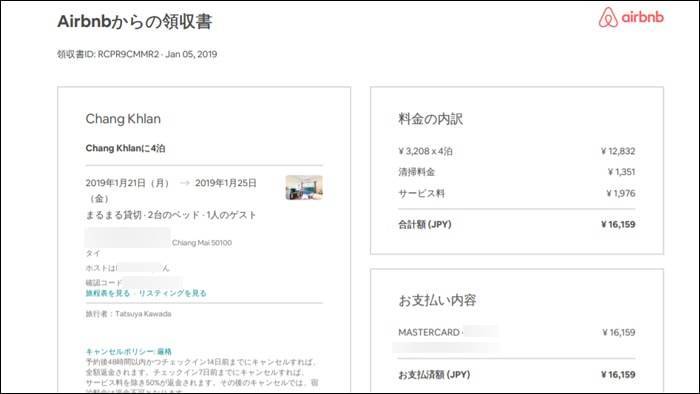Image resolution: width=700 pixels, height=394 pixels.
Task: Click the 合計額 (JPY) label
Action: 425,224
